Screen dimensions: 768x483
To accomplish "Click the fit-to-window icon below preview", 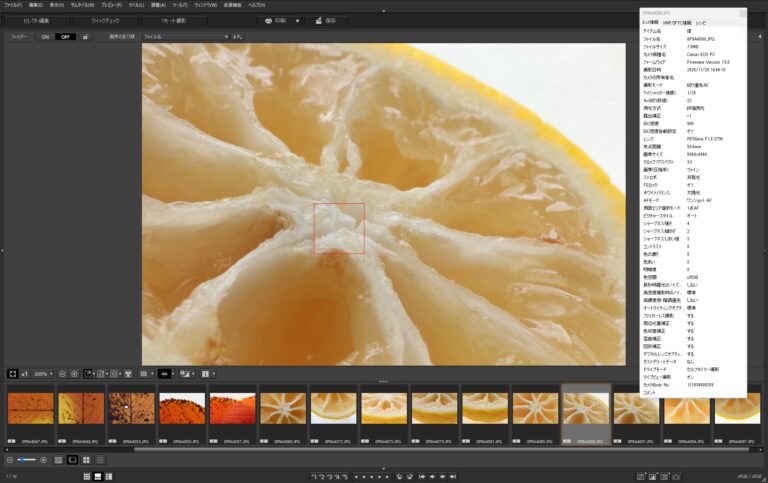I will 11,373.
